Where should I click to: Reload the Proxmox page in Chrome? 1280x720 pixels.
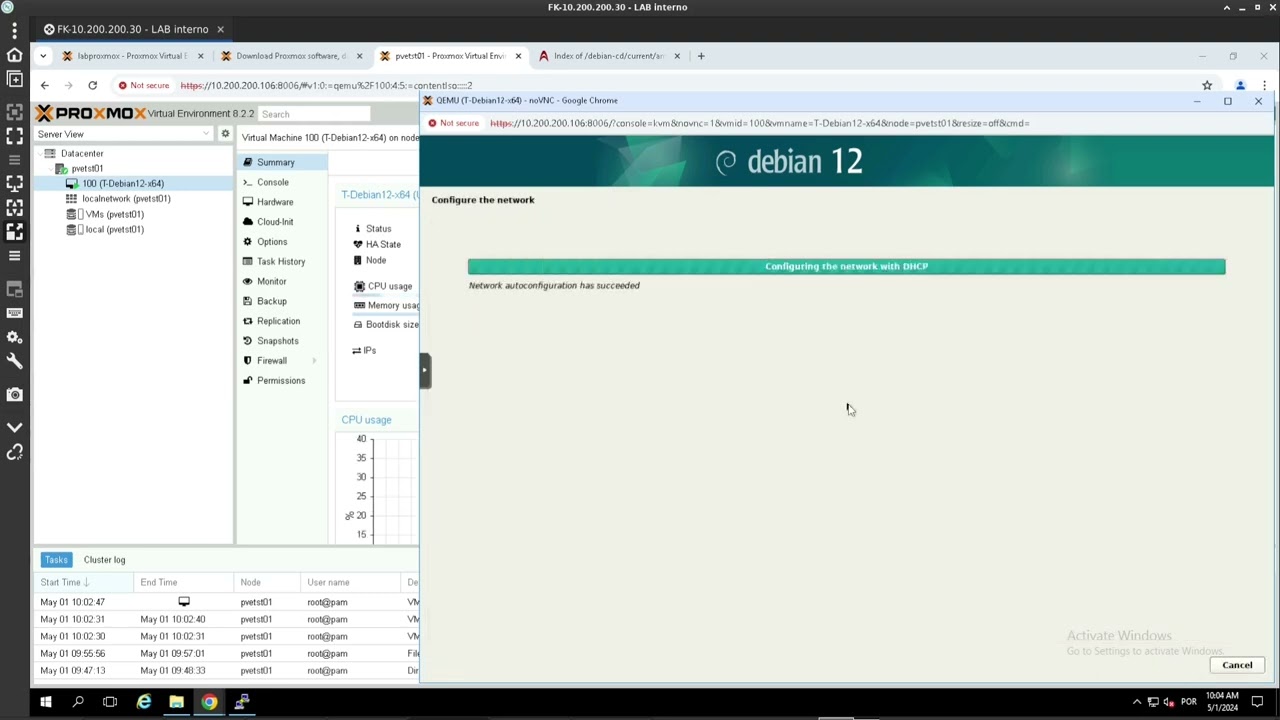[x=92, y=85]
